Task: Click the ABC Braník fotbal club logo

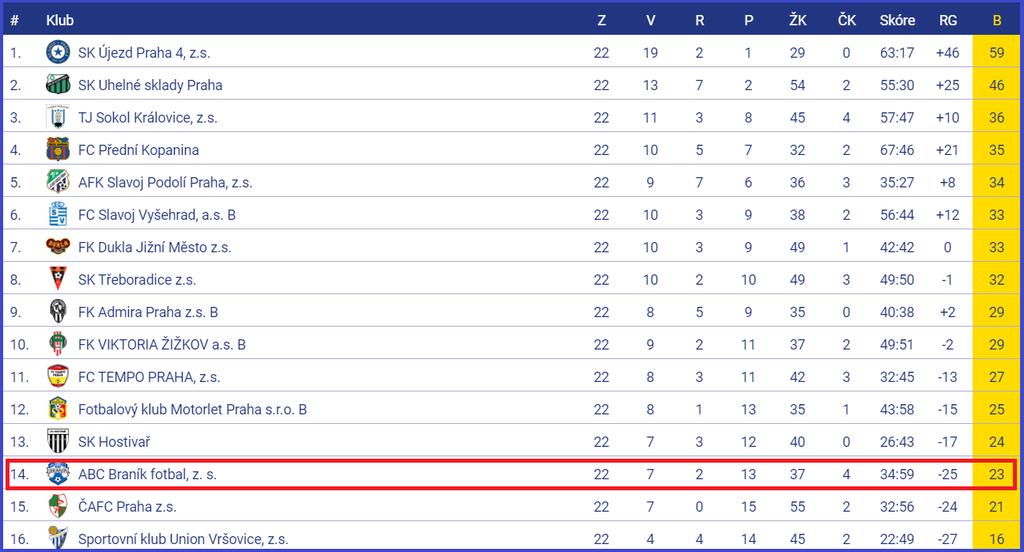Action: coord(58,474)
